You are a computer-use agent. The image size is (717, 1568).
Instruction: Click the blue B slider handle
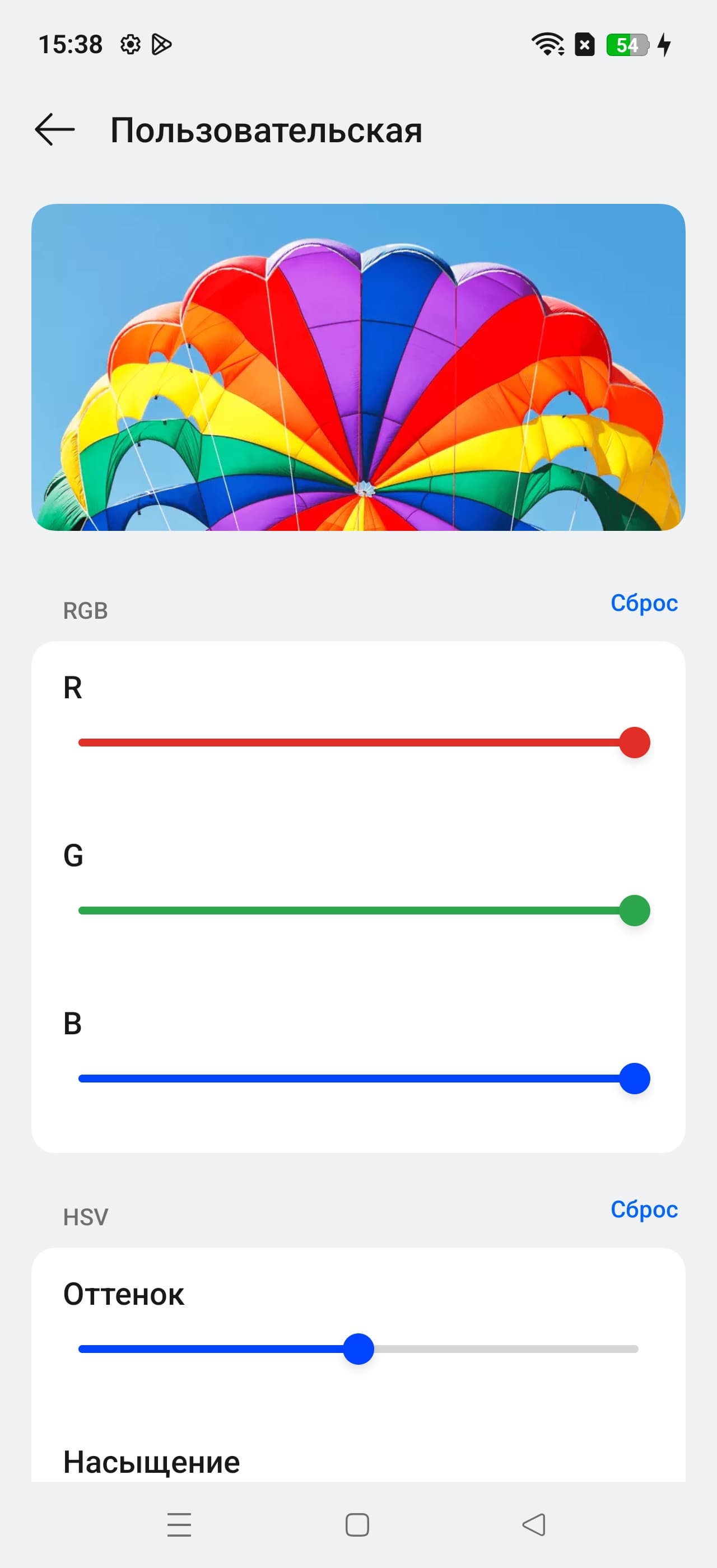tap(635, 1079)
